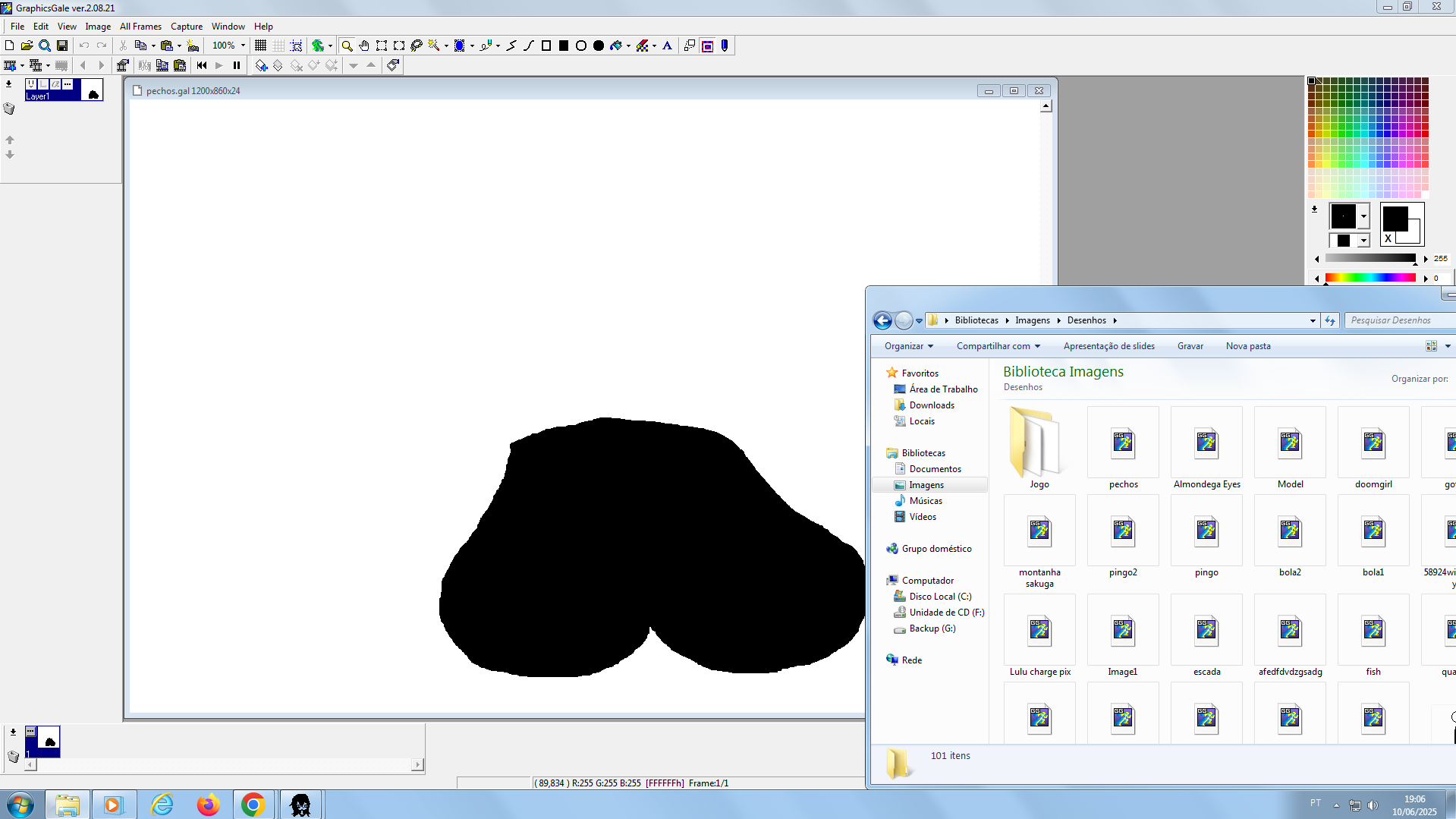Open the All Frames menu
Viewport: 1456px width, 819px height.
click(x=140, y=26)
